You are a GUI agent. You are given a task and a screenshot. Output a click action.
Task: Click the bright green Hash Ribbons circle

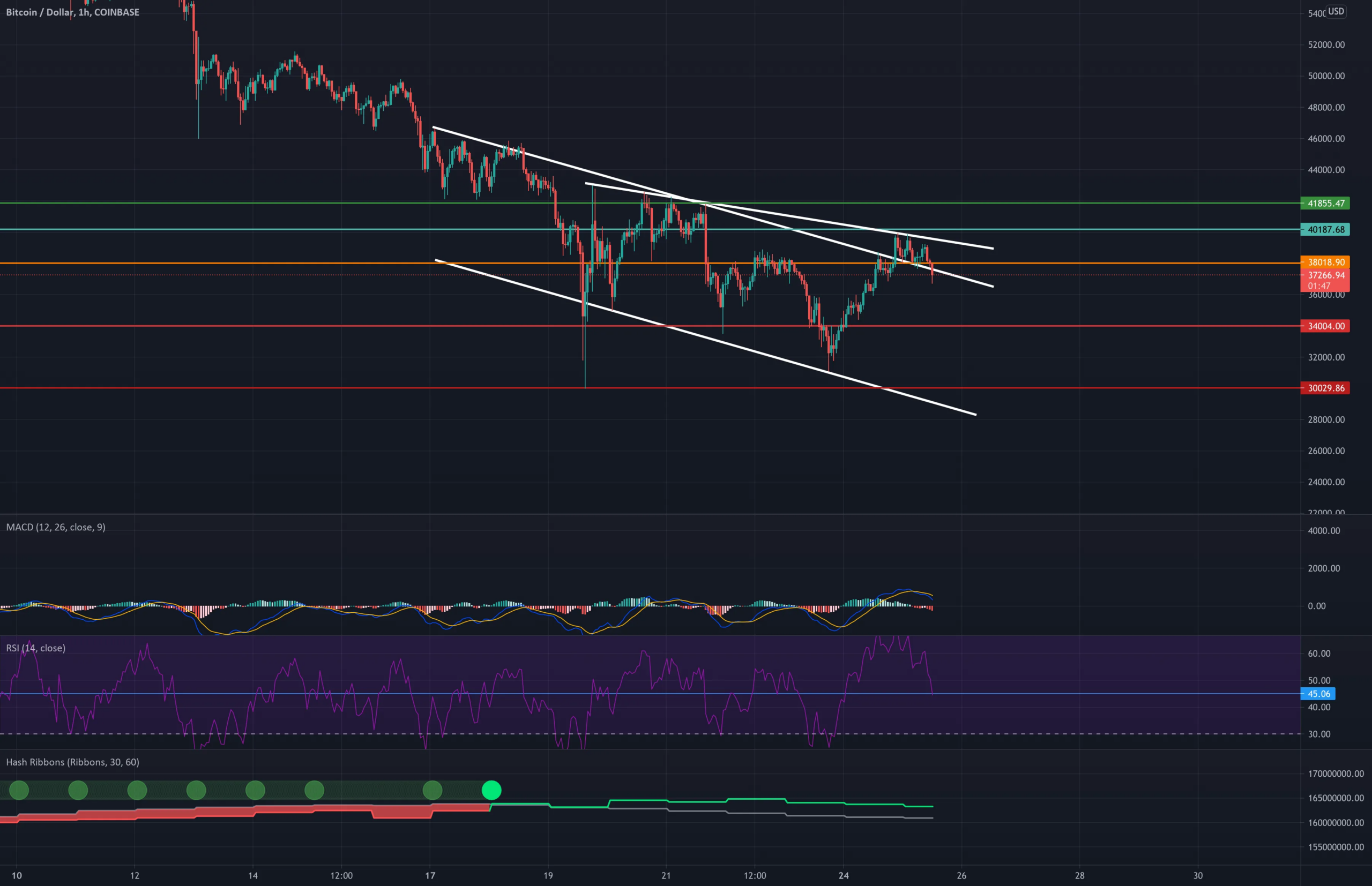pos(491,790)
